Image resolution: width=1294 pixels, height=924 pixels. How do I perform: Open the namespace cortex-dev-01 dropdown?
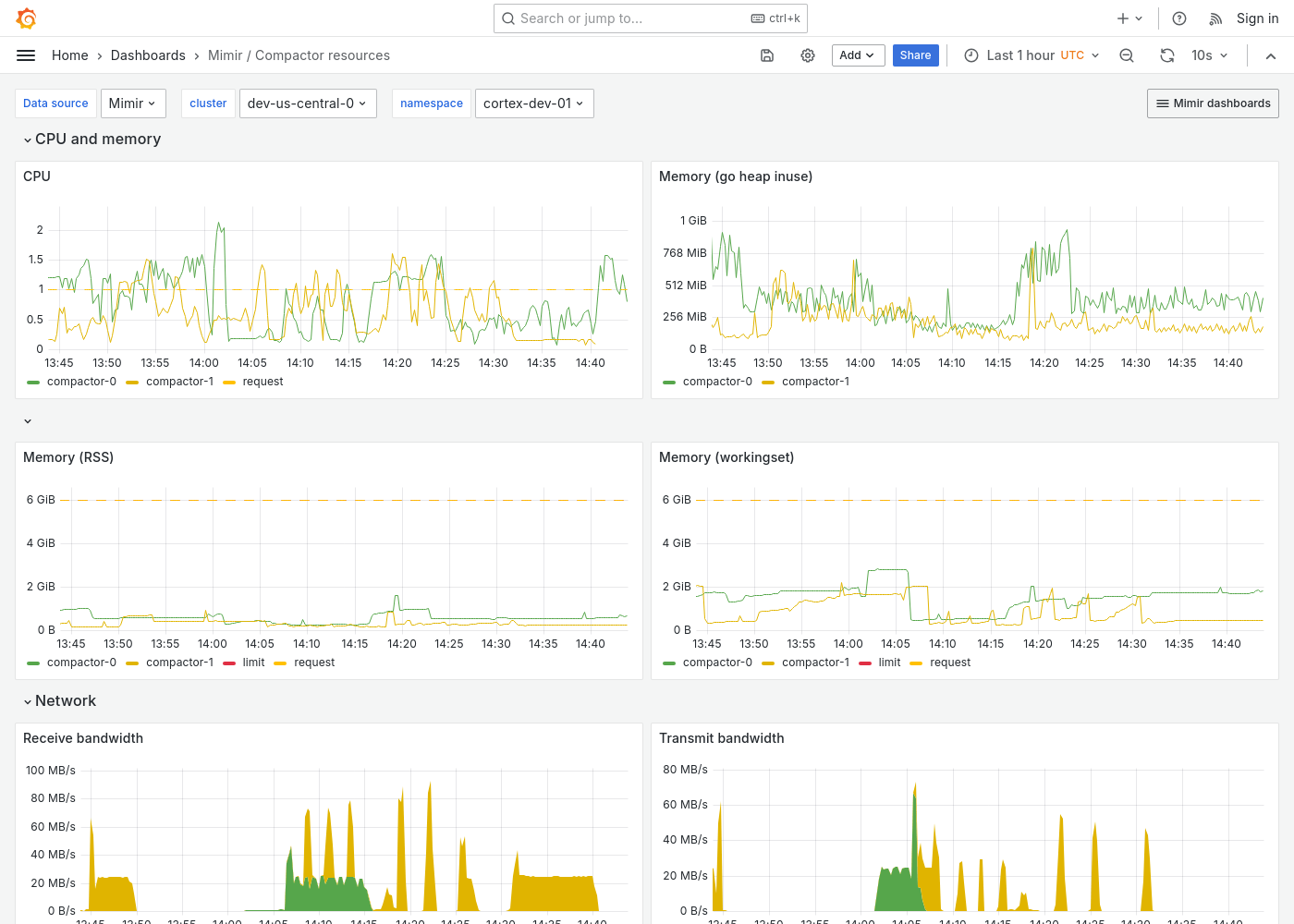(x=534, y=103)
